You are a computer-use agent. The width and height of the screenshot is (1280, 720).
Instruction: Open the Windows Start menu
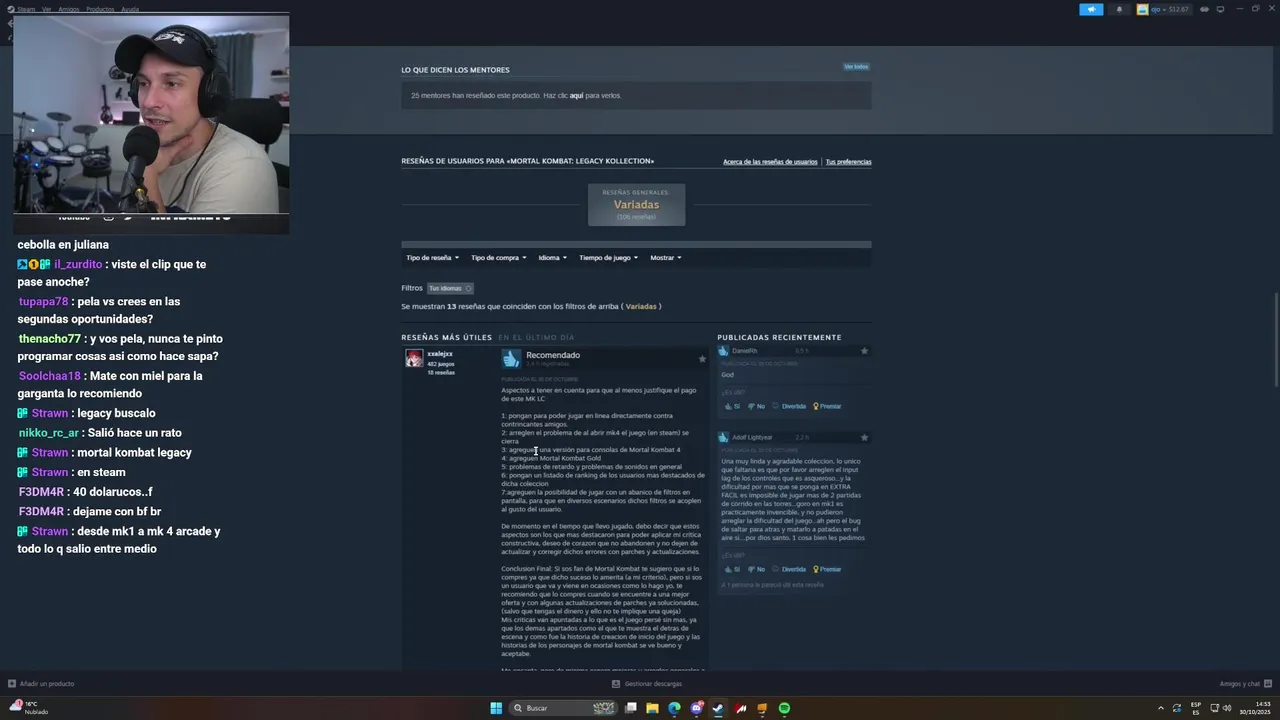496,708
